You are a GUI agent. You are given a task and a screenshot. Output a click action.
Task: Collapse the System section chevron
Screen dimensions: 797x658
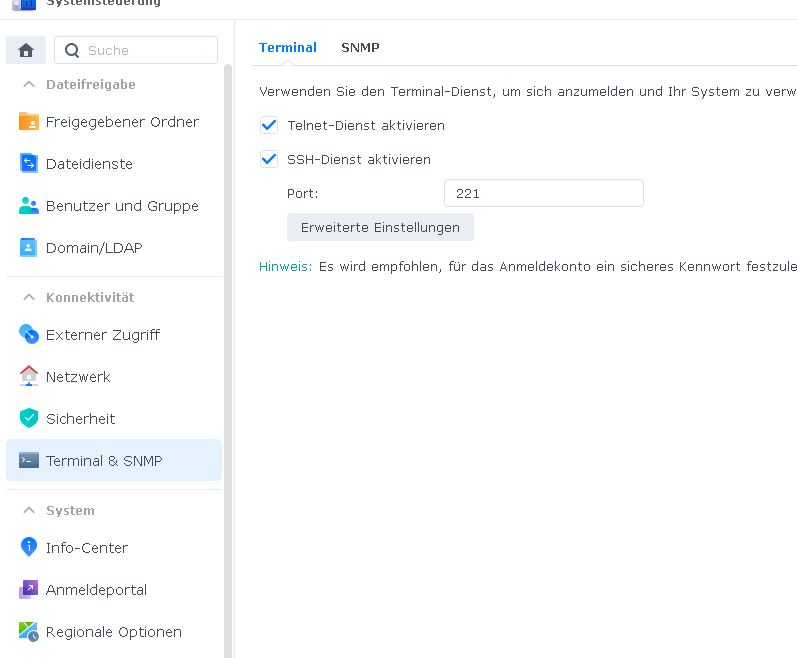click(x=27, y=511)
